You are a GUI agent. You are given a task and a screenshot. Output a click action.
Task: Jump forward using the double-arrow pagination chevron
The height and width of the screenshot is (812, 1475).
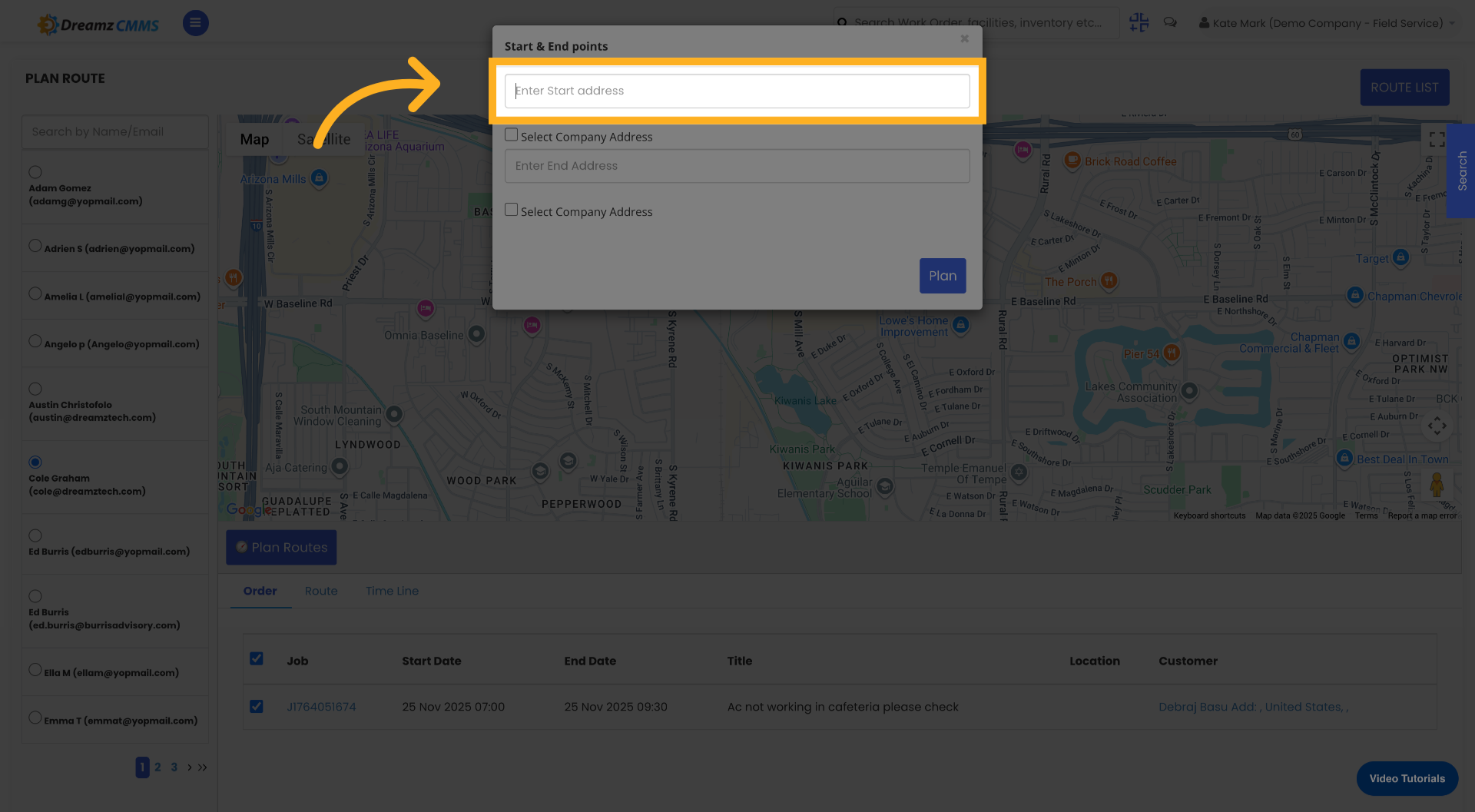pos(201,767)
